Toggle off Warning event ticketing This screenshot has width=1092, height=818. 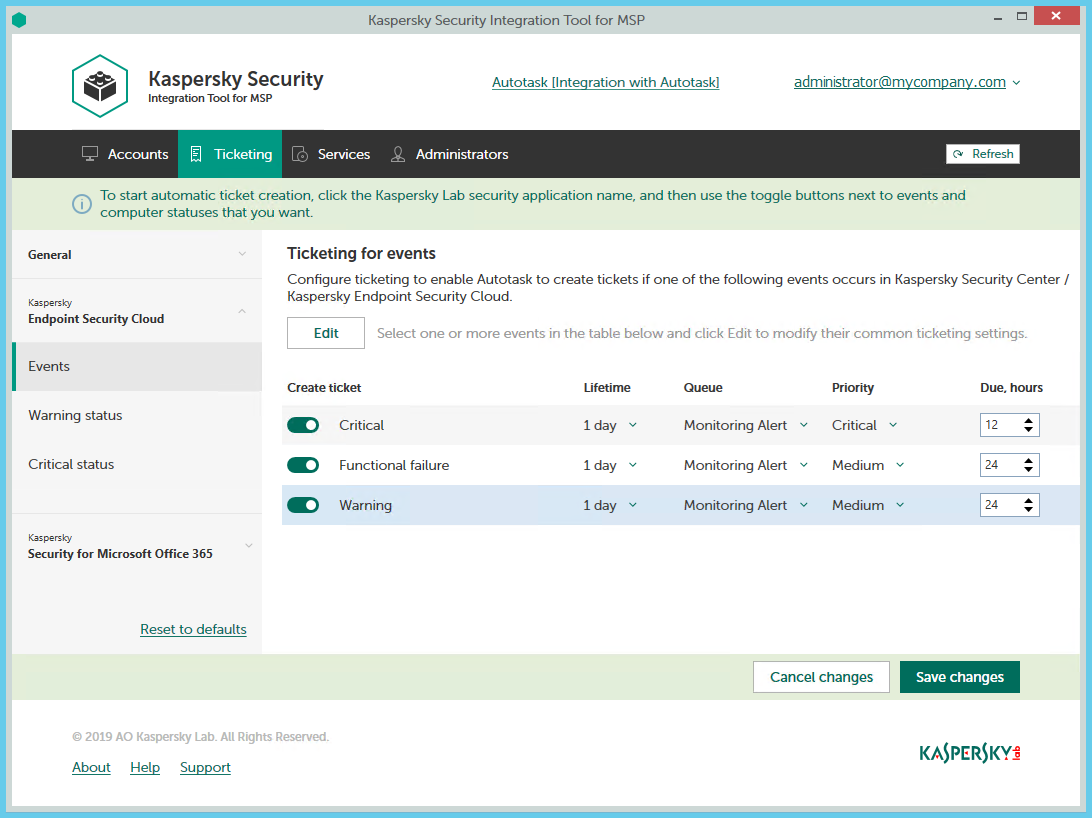click(x=303, y=505)
